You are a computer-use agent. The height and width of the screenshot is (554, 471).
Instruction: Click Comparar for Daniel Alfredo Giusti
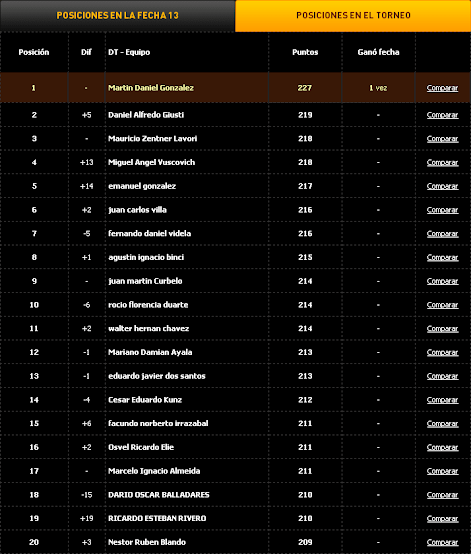[x=442, y=115]
